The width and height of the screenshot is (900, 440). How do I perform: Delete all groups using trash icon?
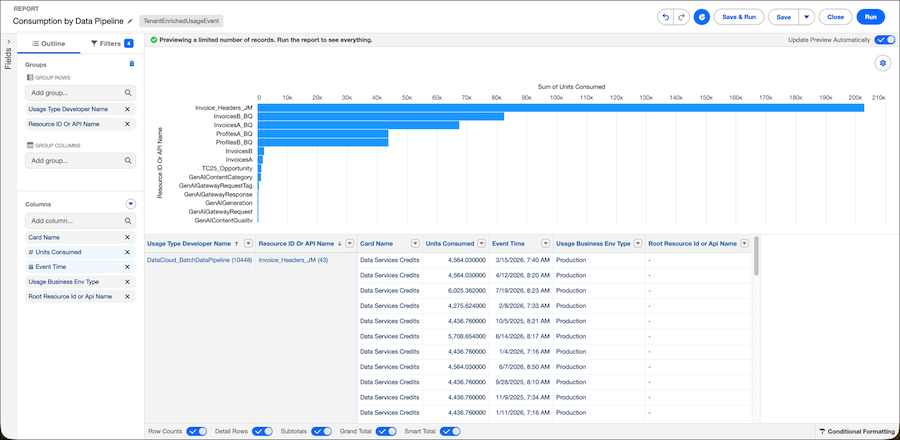point(131,64)
